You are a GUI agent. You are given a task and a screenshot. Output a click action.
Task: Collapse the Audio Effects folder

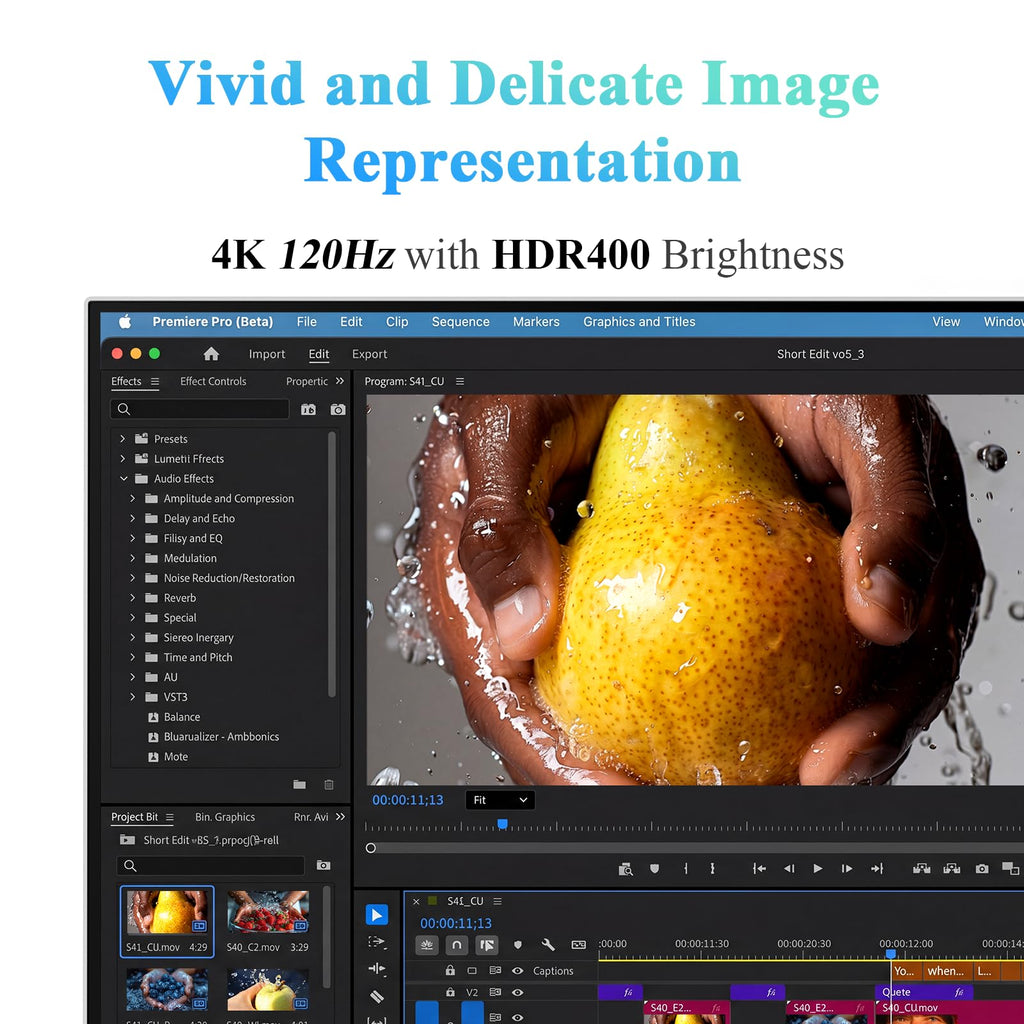tap(123, 479)
